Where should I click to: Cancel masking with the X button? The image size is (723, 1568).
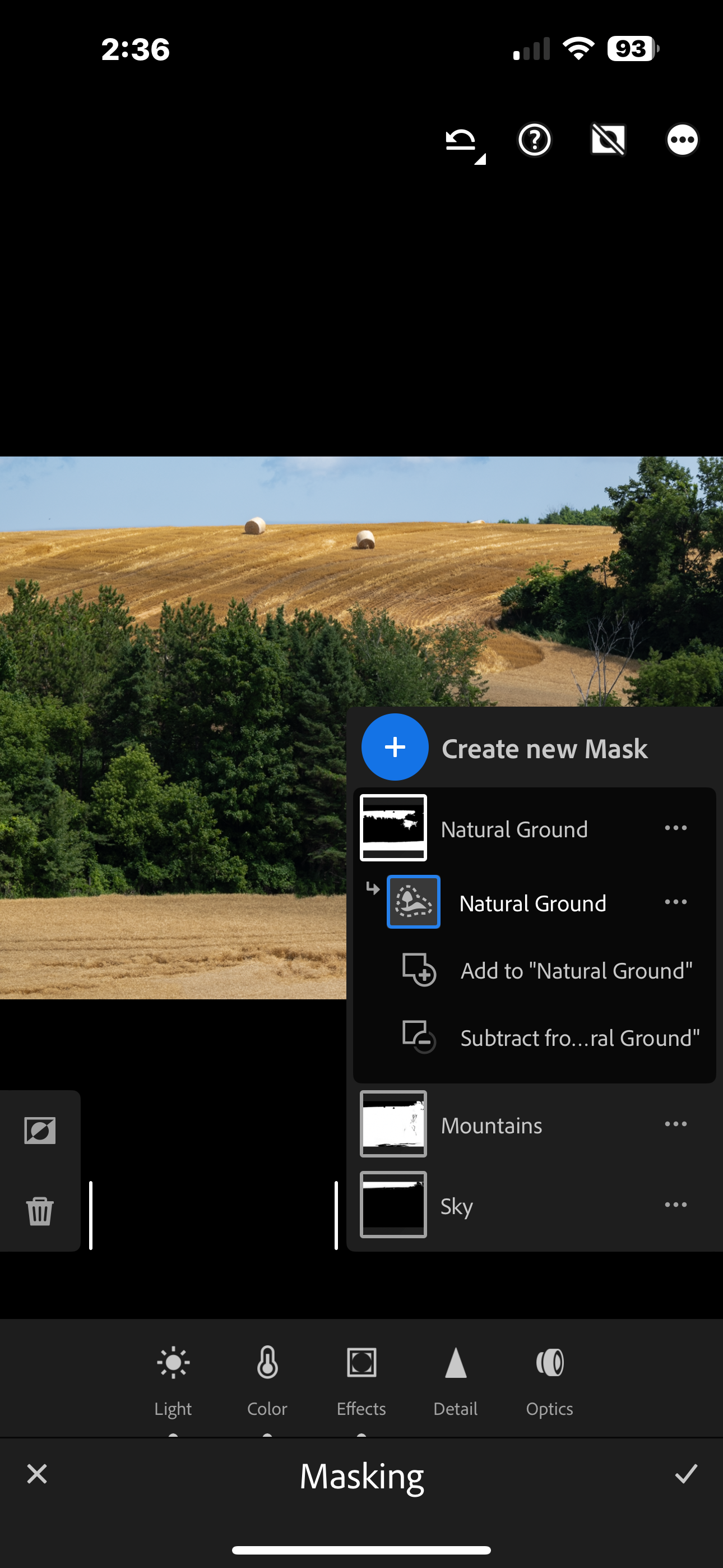(37, 1474)
